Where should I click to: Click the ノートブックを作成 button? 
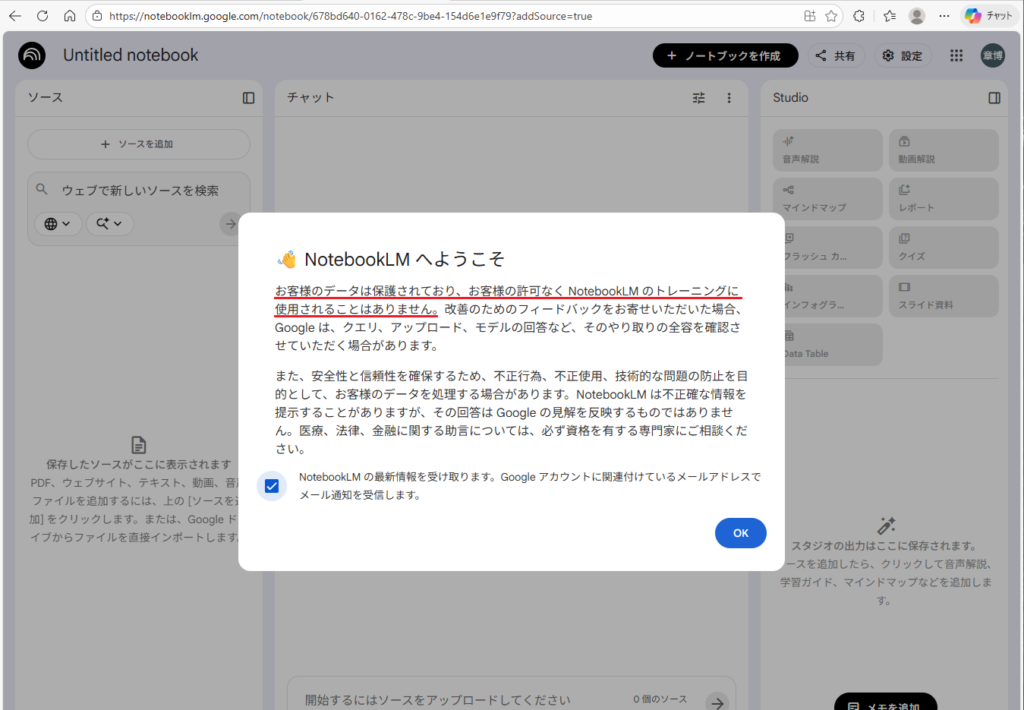tap(725, 56)
